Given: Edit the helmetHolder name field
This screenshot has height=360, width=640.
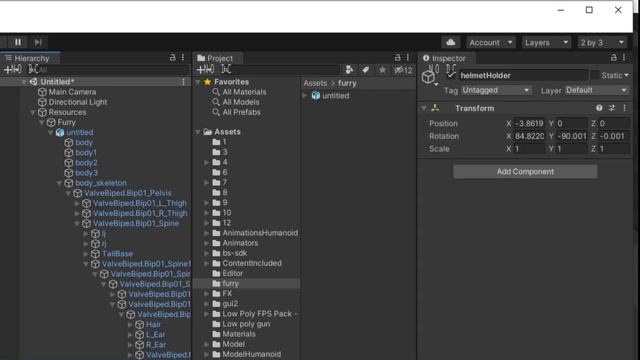Looking at the screenshot, I should coord(523,76).
